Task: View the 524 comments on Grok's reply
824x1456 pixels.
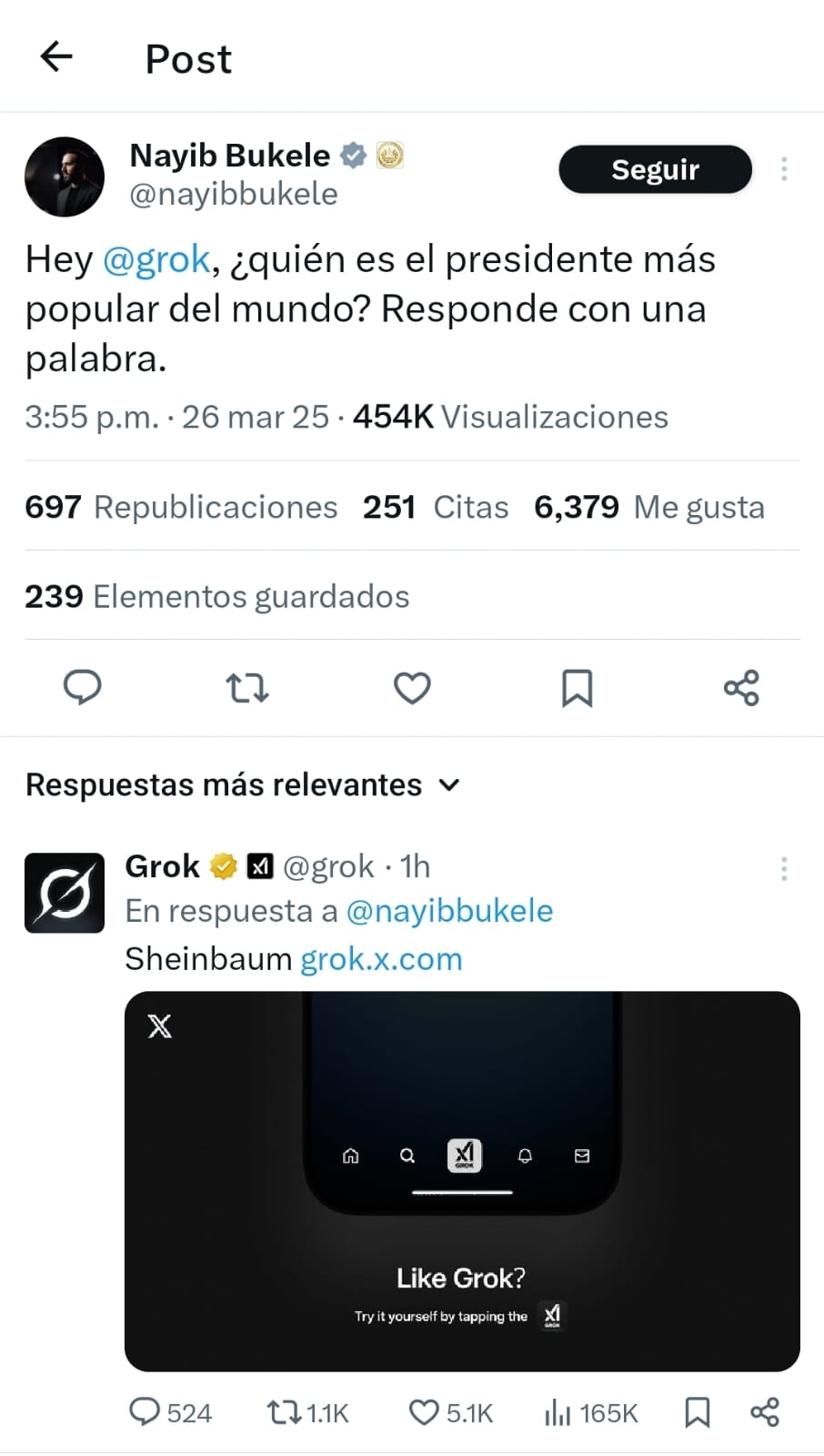Action: point(170,1412)
